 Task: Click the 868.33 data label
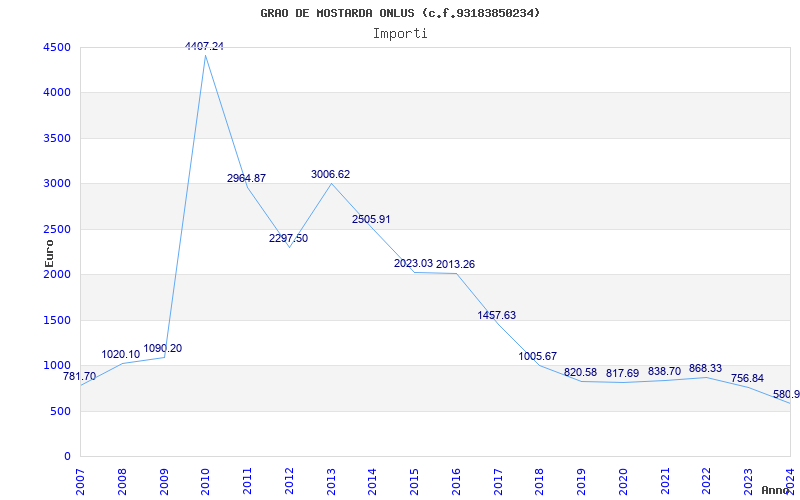point(706,368)
